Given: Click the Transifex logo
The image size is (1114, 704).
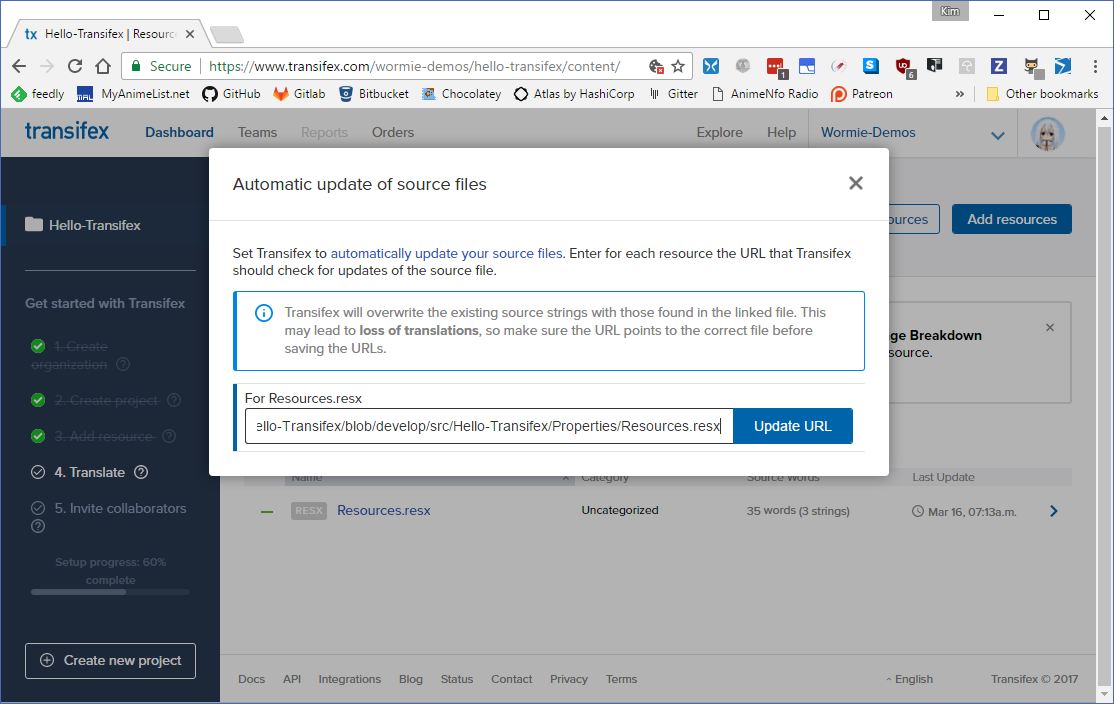Looking at the screenshot, I should 67,131.
